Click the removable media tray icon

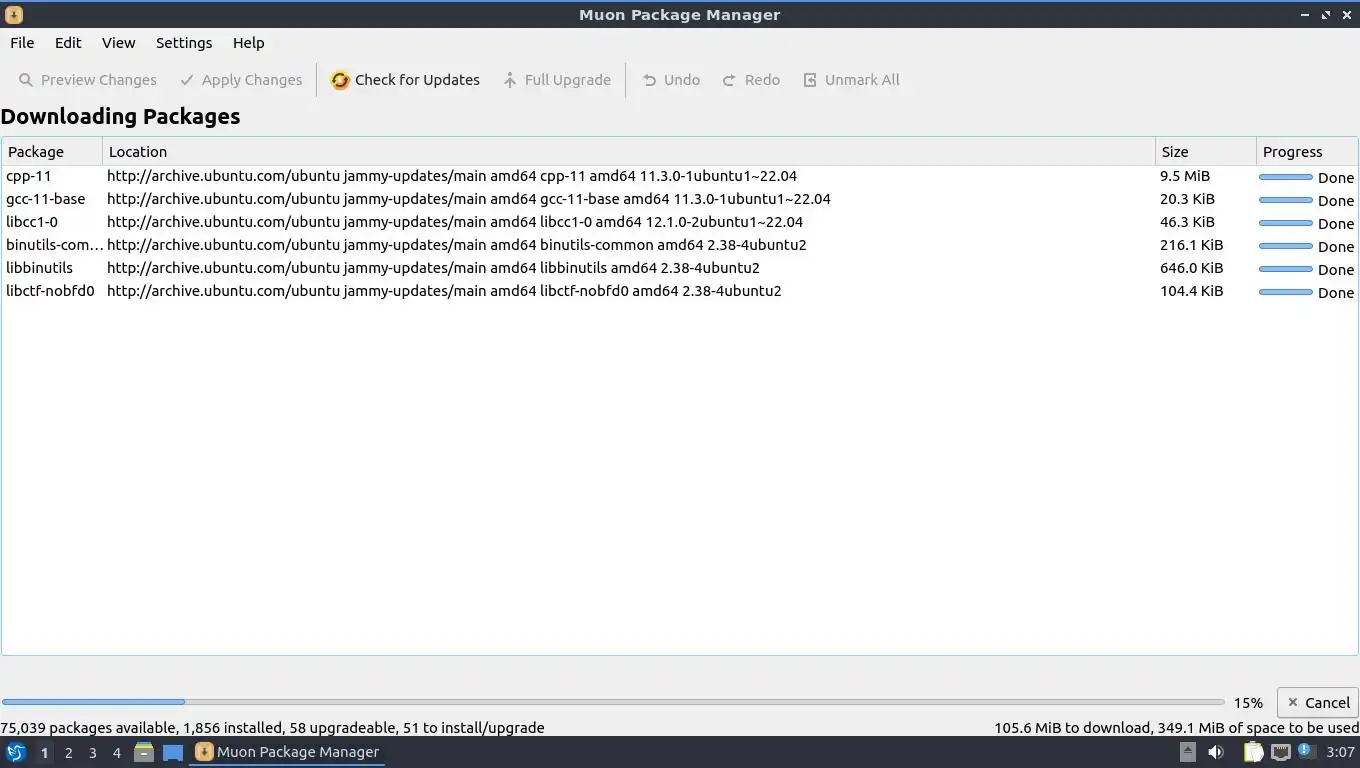[x=1187, y=752]
